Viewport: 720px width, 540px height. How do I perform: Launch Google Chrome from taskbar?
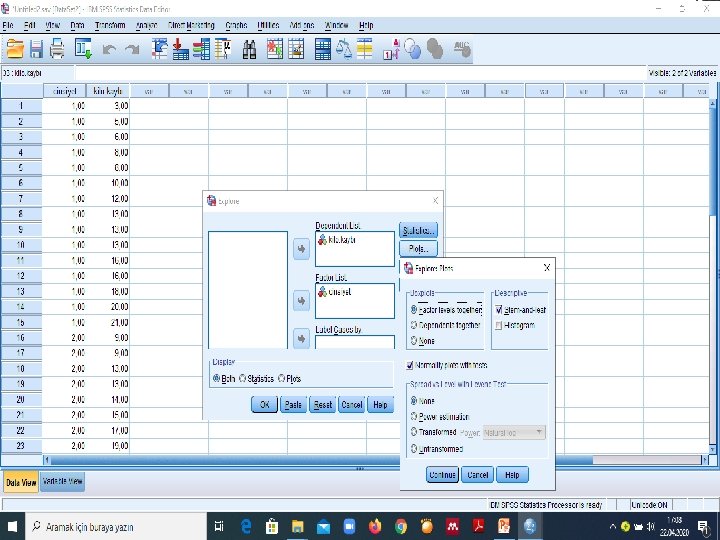click(401, 526)
